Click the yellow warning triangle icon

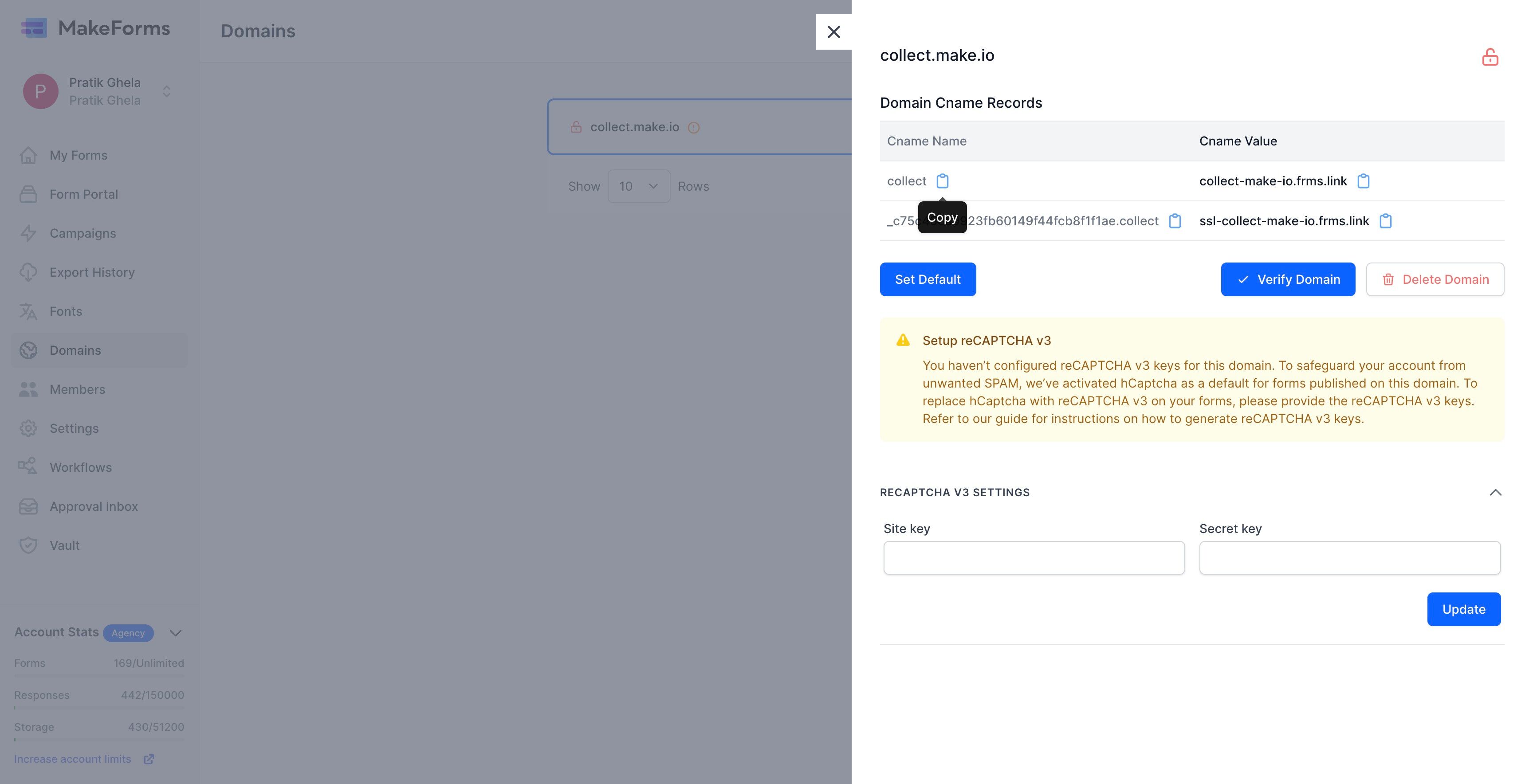(x=903, y=340)
